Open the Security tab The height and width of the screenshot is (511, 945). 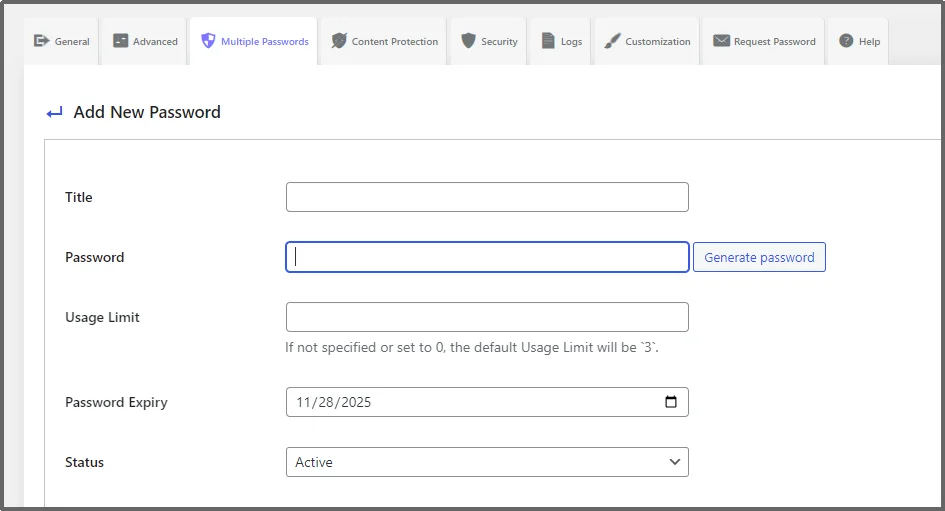[489, 41]
